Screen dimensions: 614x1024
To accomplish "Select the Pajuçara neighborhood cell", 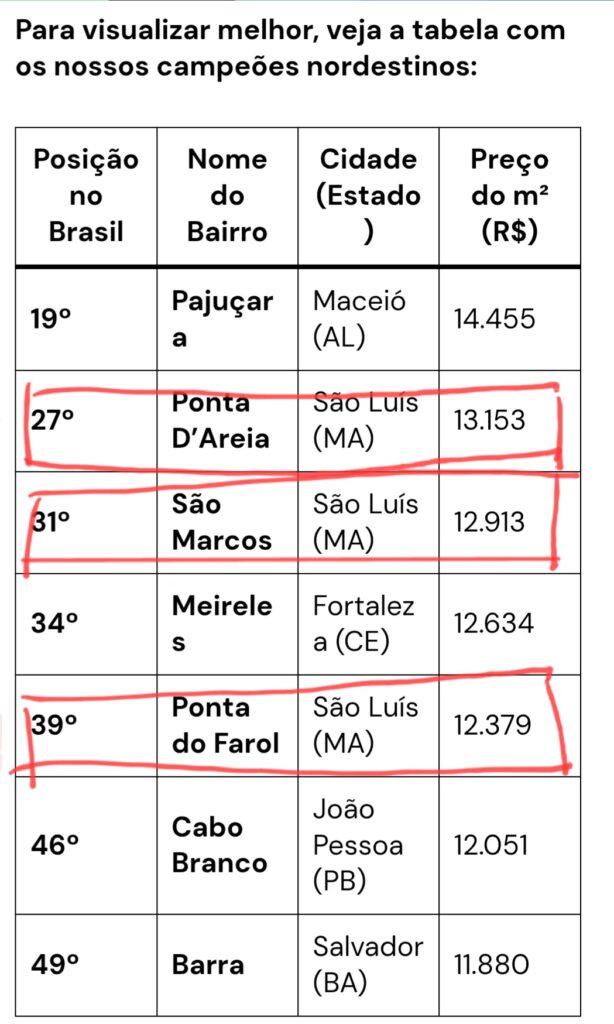I will point(222,320).
